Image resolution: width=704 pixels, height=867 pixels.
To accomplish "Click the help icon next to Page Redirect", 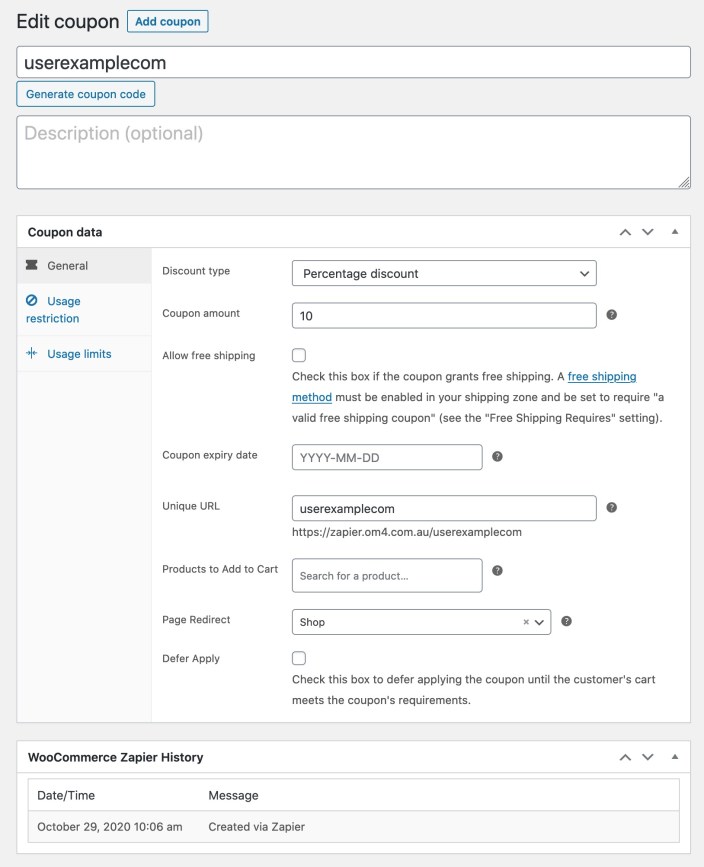I will pyautogui.click(x=566, y=621).
